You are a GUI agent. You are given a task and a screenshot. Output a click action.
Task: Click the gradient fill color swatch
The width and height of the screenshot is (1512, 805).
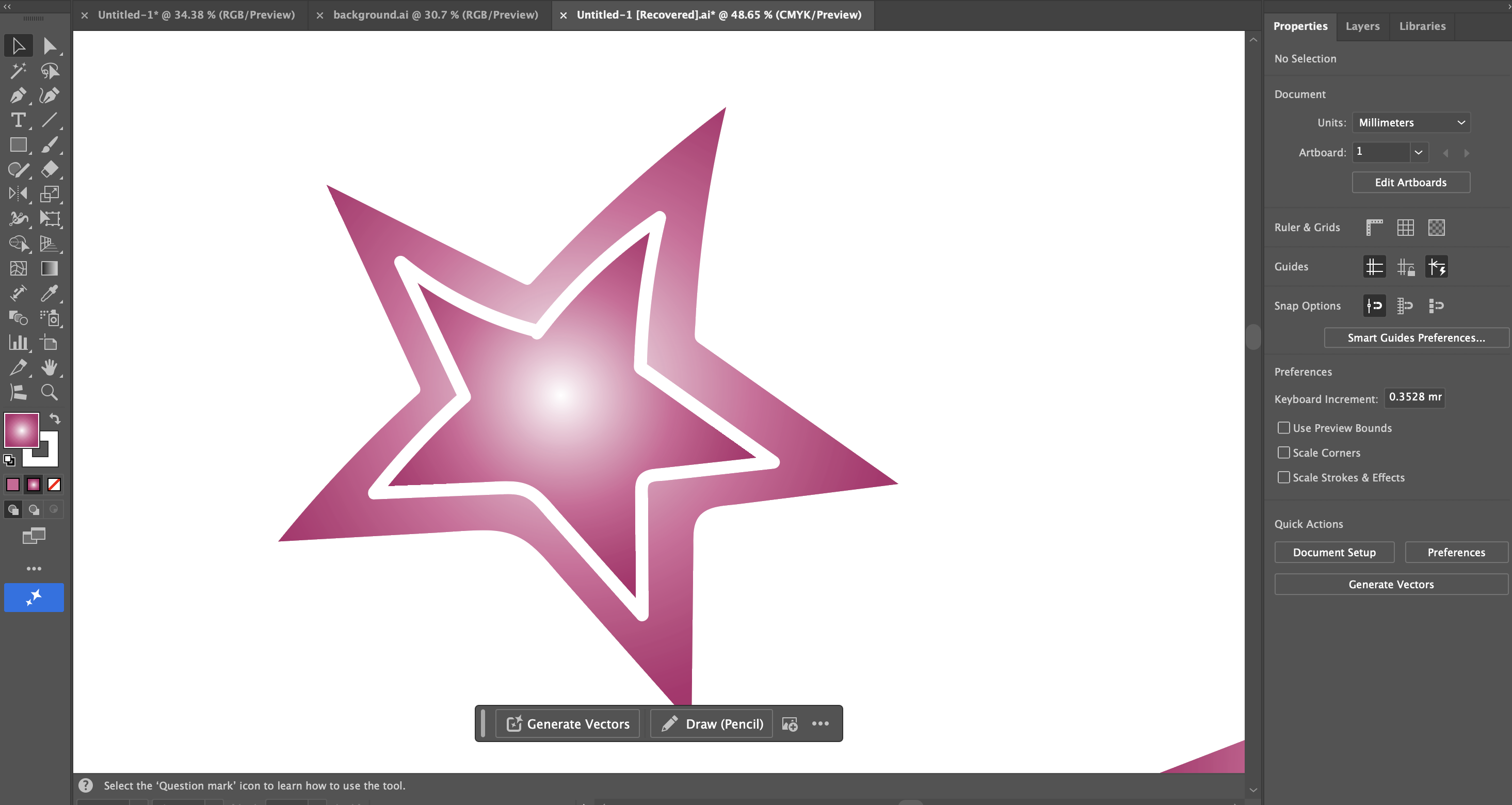[21, 430]
